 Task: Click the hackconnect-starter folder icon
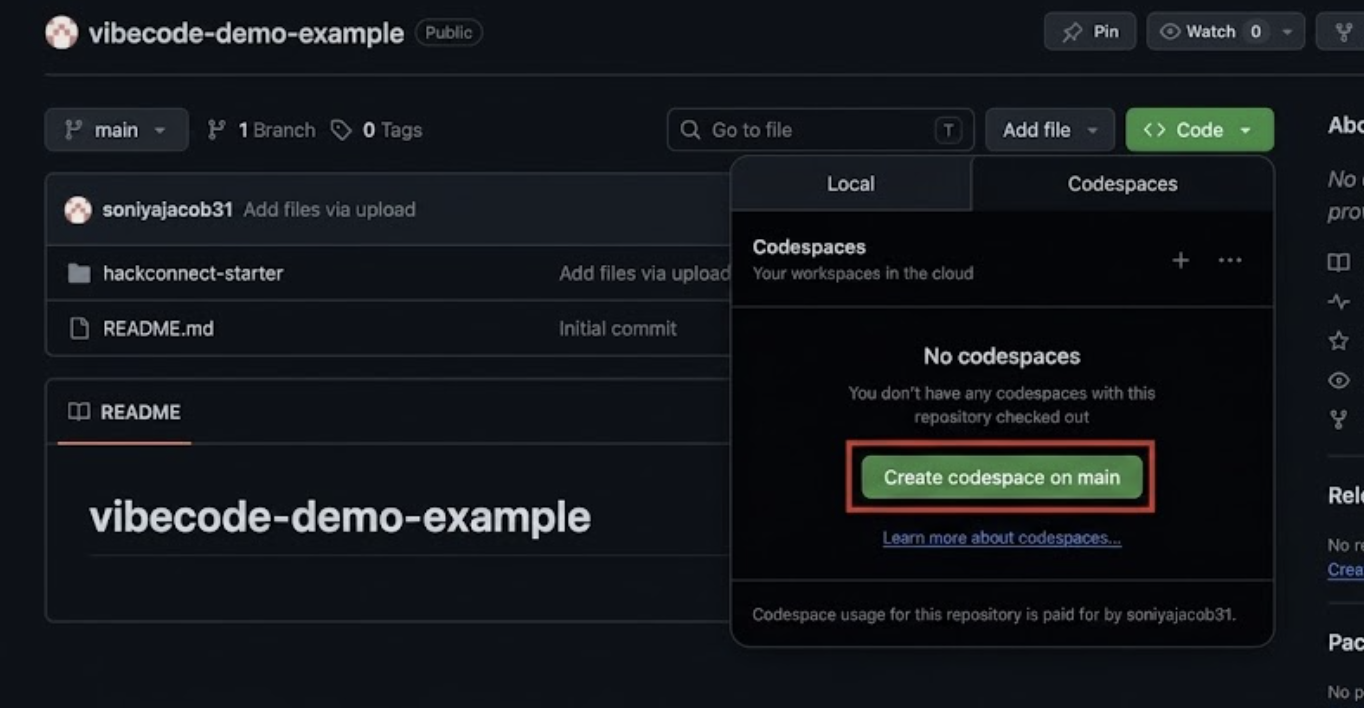(x=79, y=273)
